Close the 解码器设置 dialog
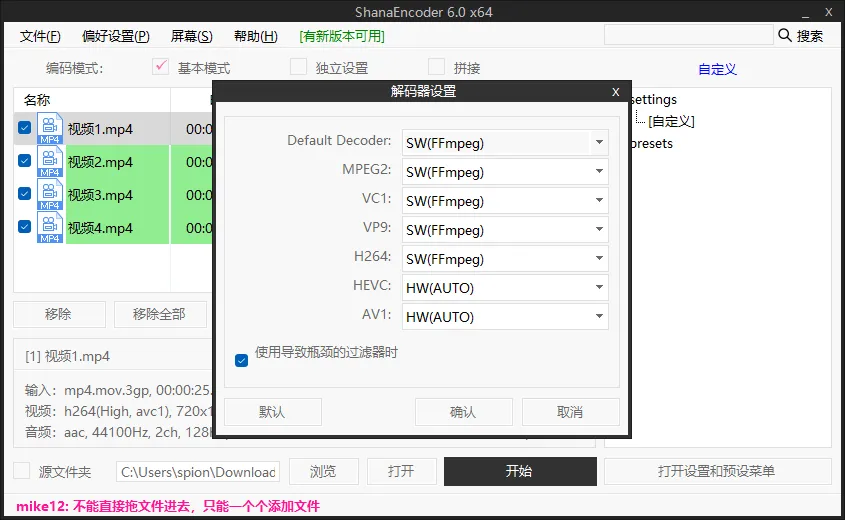 coord(615,92)
